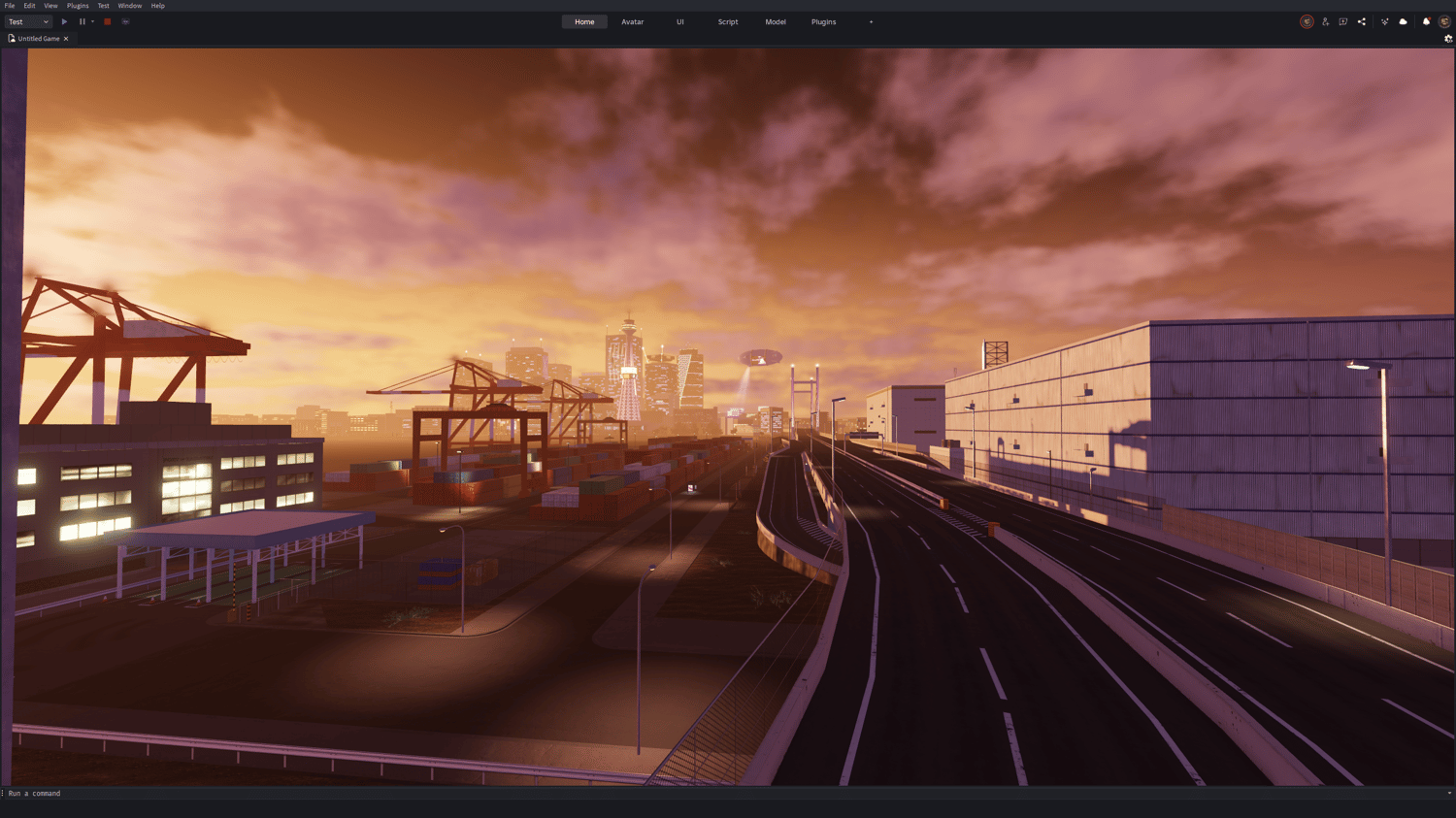Image resolution: width=1456 pixels, height=818 pixels.
Task: Open the Help menu
Action: pyautogui.click(x=158, y=6)
